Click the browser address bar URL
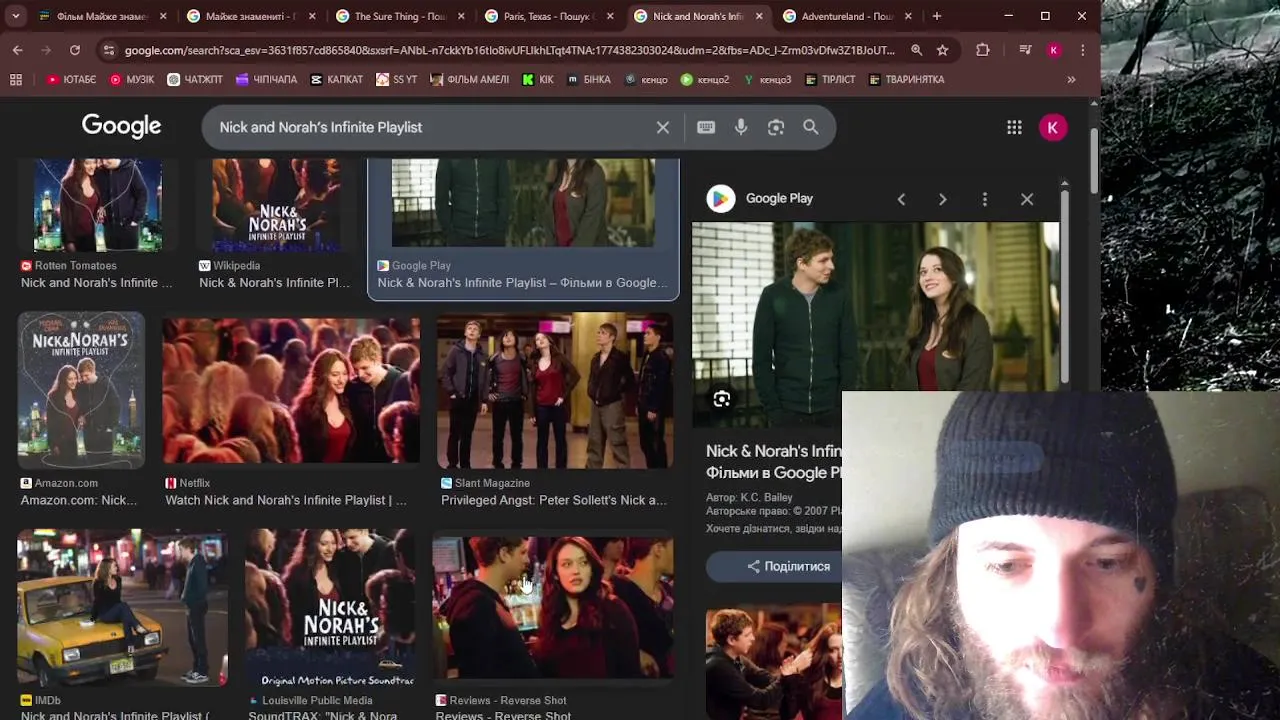Viewport: 1280px width, 720px height. (x=510, y=50)
